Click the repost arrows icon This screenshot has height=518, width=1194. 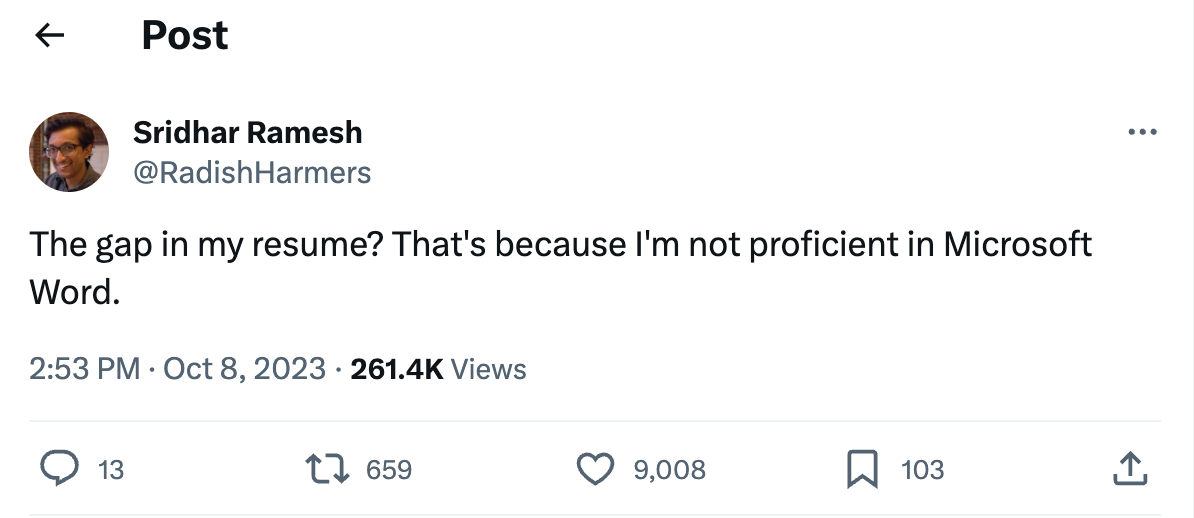[329, 469]
